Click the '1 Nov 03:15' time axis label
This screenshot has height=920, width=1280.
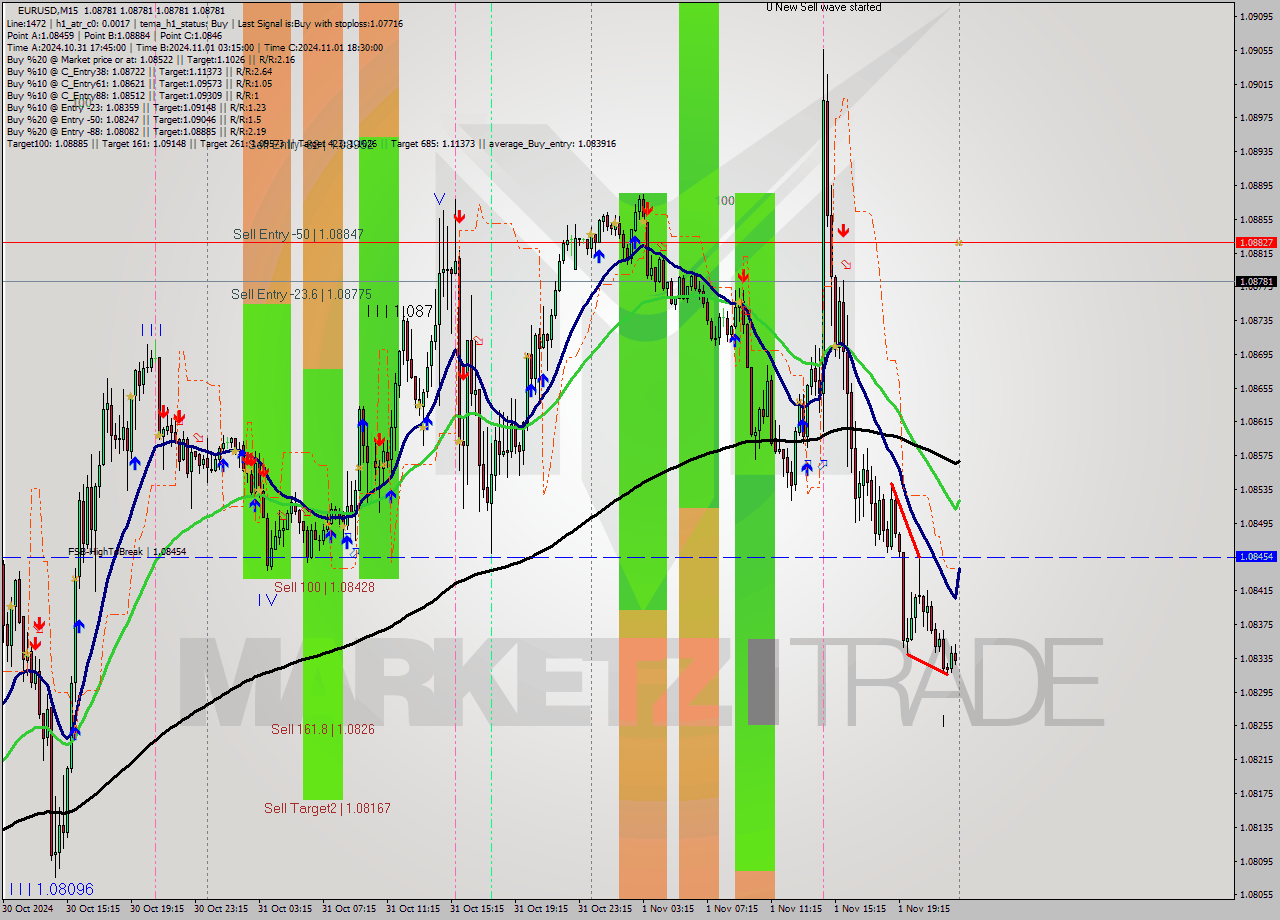coord(668,909)
